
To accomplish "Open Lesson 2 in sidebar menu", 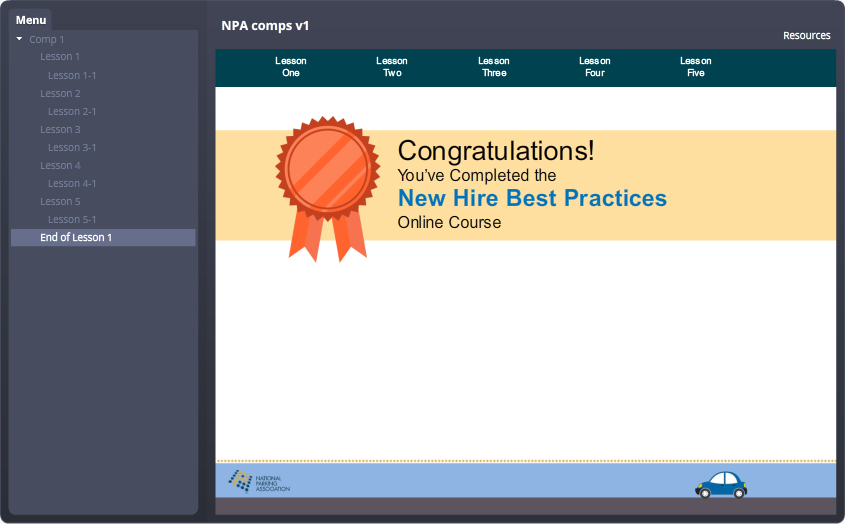I will (x=60, y=93).
